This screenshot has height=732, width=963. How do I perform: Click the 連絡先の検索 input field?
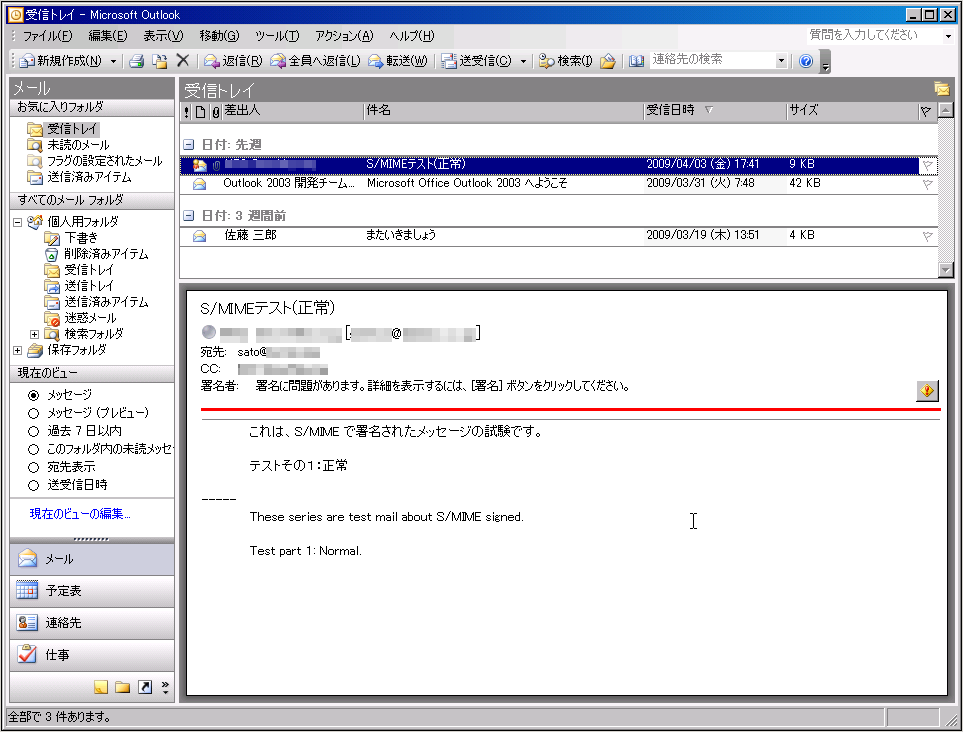click(x=712, y=60)
